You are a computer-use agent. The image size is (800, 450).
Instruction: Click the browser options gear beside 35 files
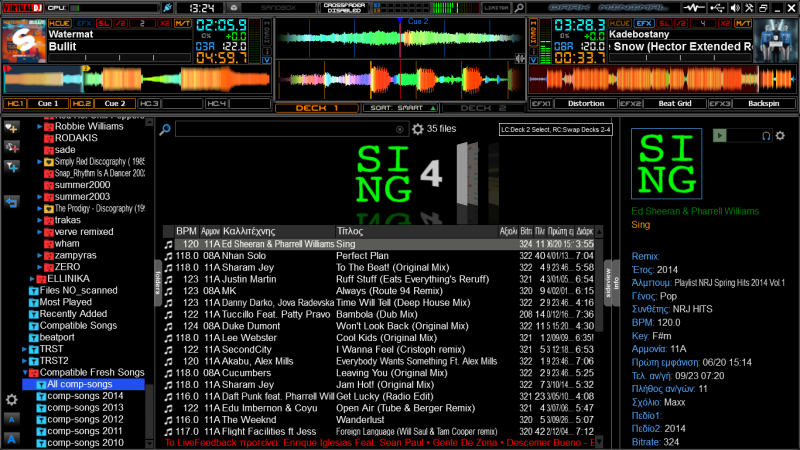click(417, 129)
